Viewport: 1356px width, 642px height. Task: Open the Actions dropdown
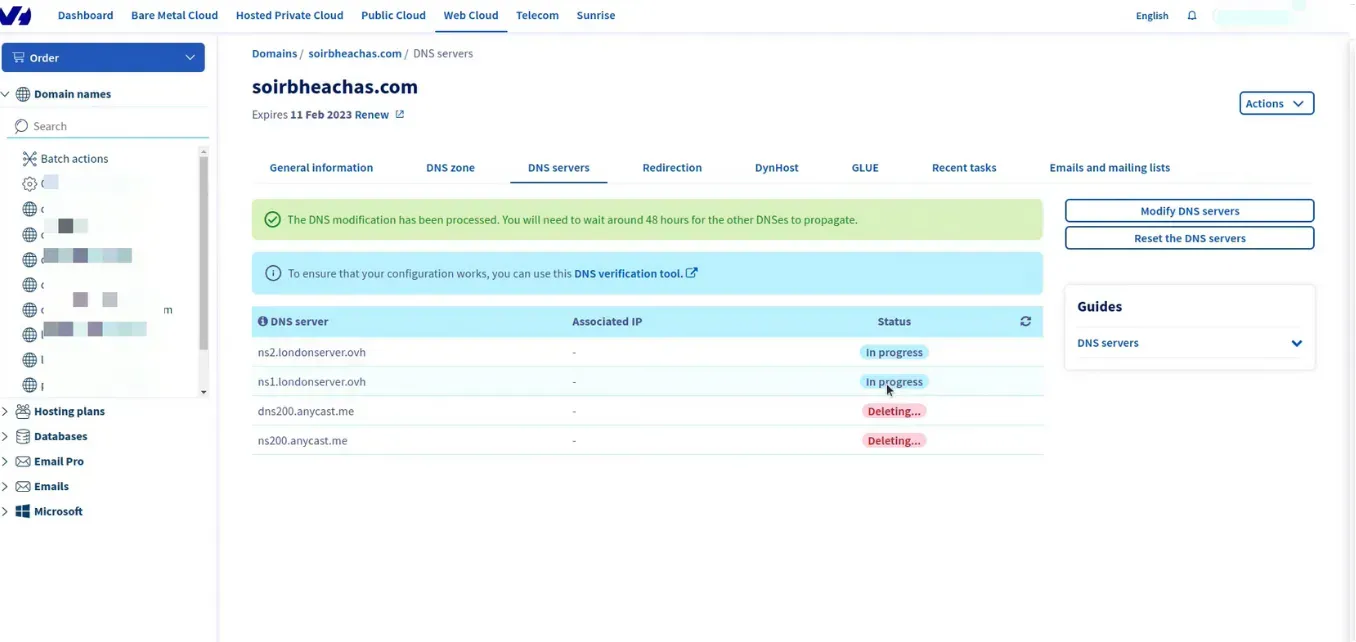click(1277, 103)
